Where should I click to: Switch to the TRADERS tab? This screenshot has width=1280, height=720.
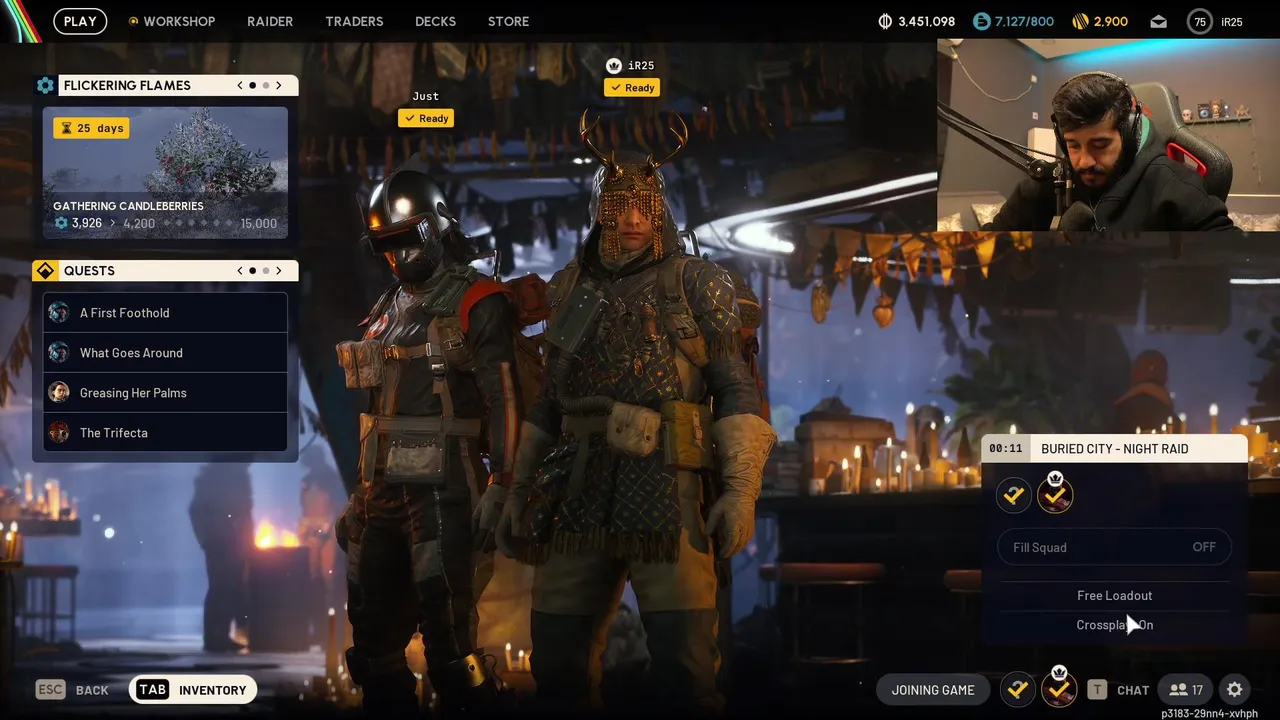(354, 21)
